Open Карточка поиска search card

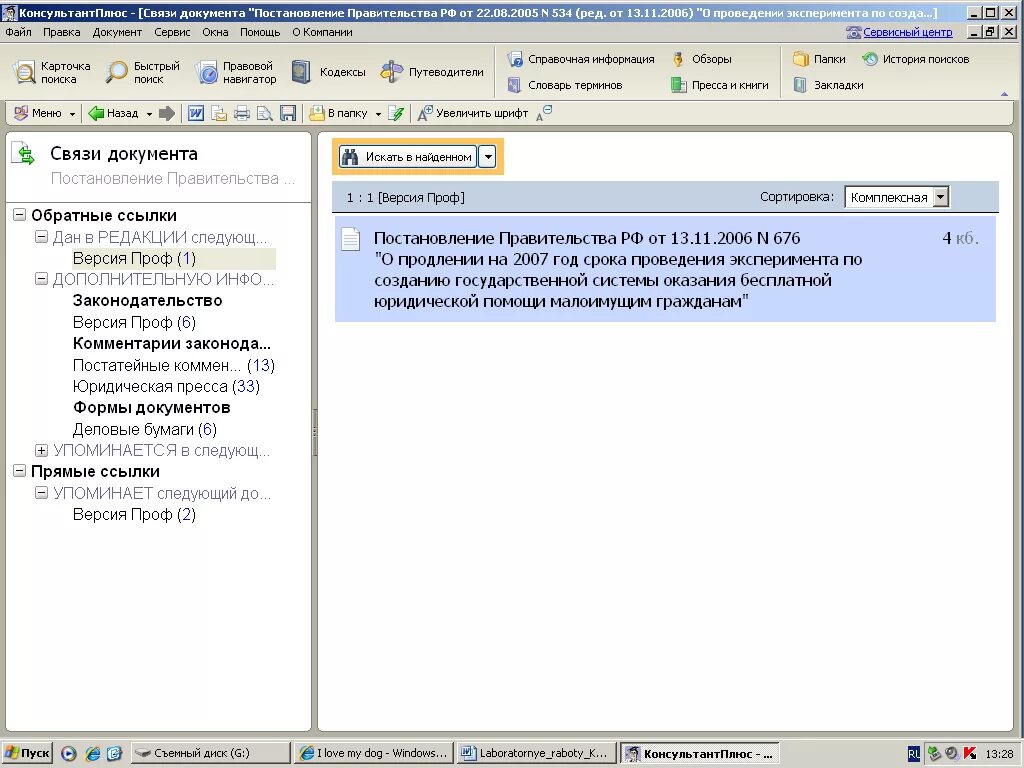pos(52,72)
